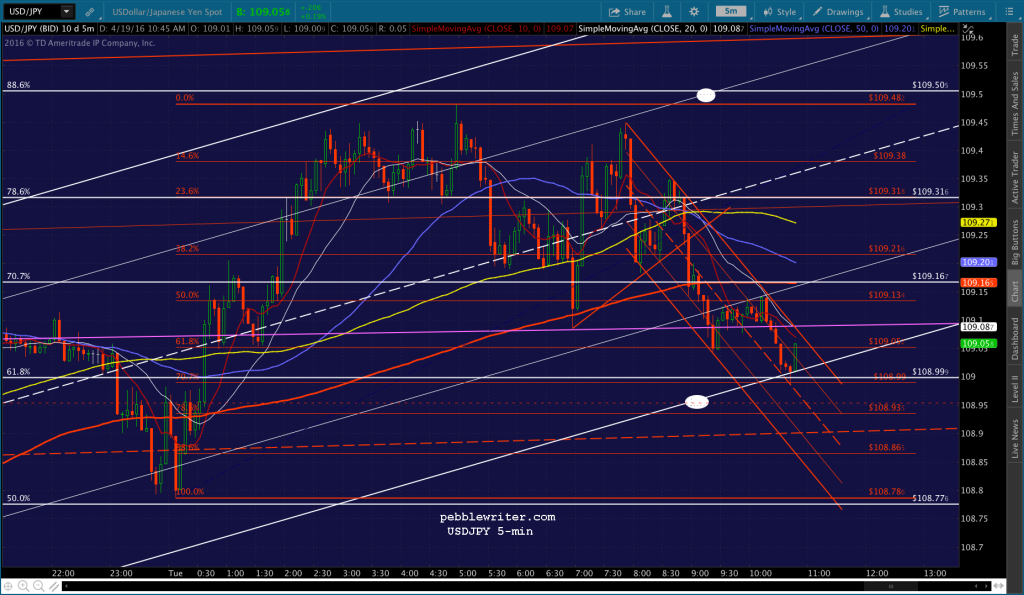Click the $108.86 red retracement label
Viewport: 1024px width, 595px height.
[887, 447]
